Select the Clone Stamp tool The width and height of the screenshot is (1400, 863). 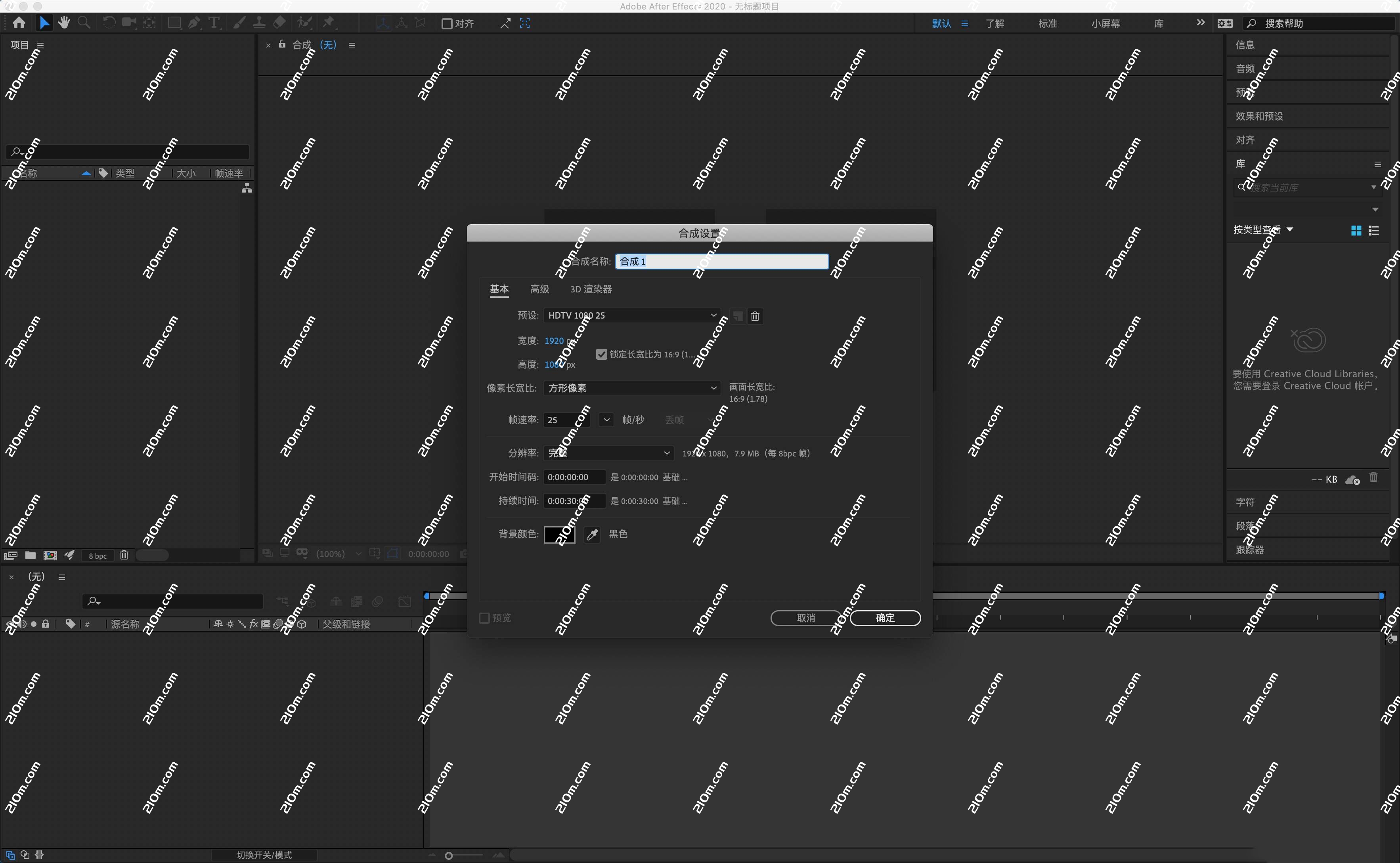coord(259,23)
